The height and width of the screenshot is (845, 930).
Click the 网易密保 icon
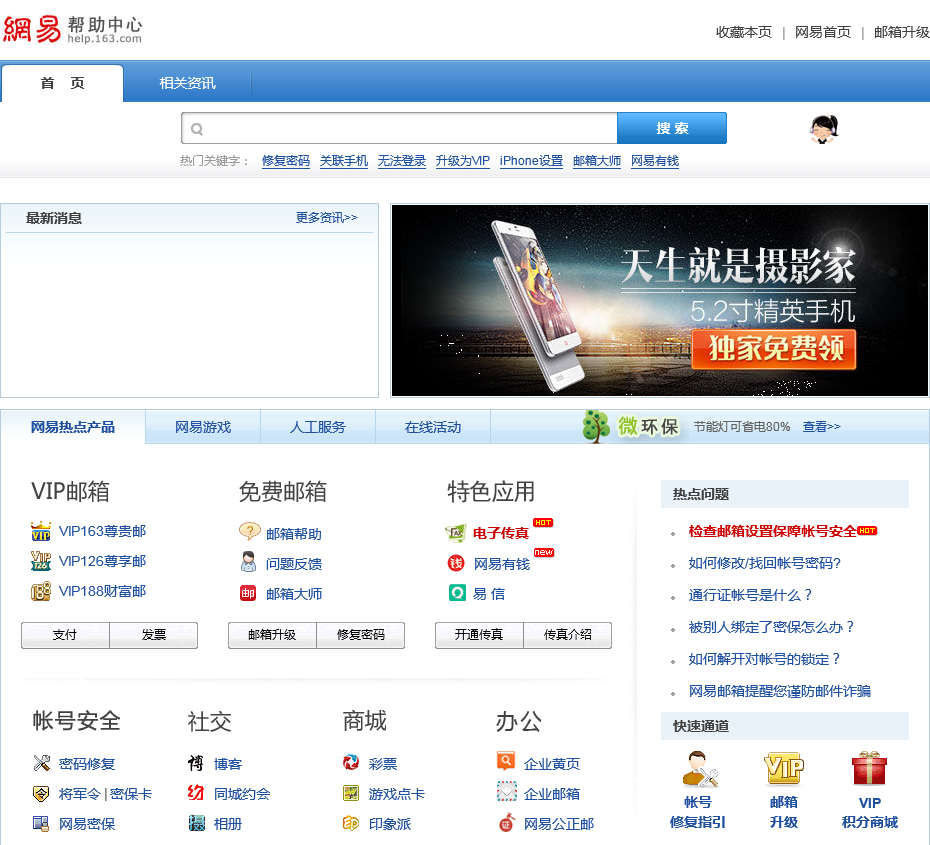(41, 823)
